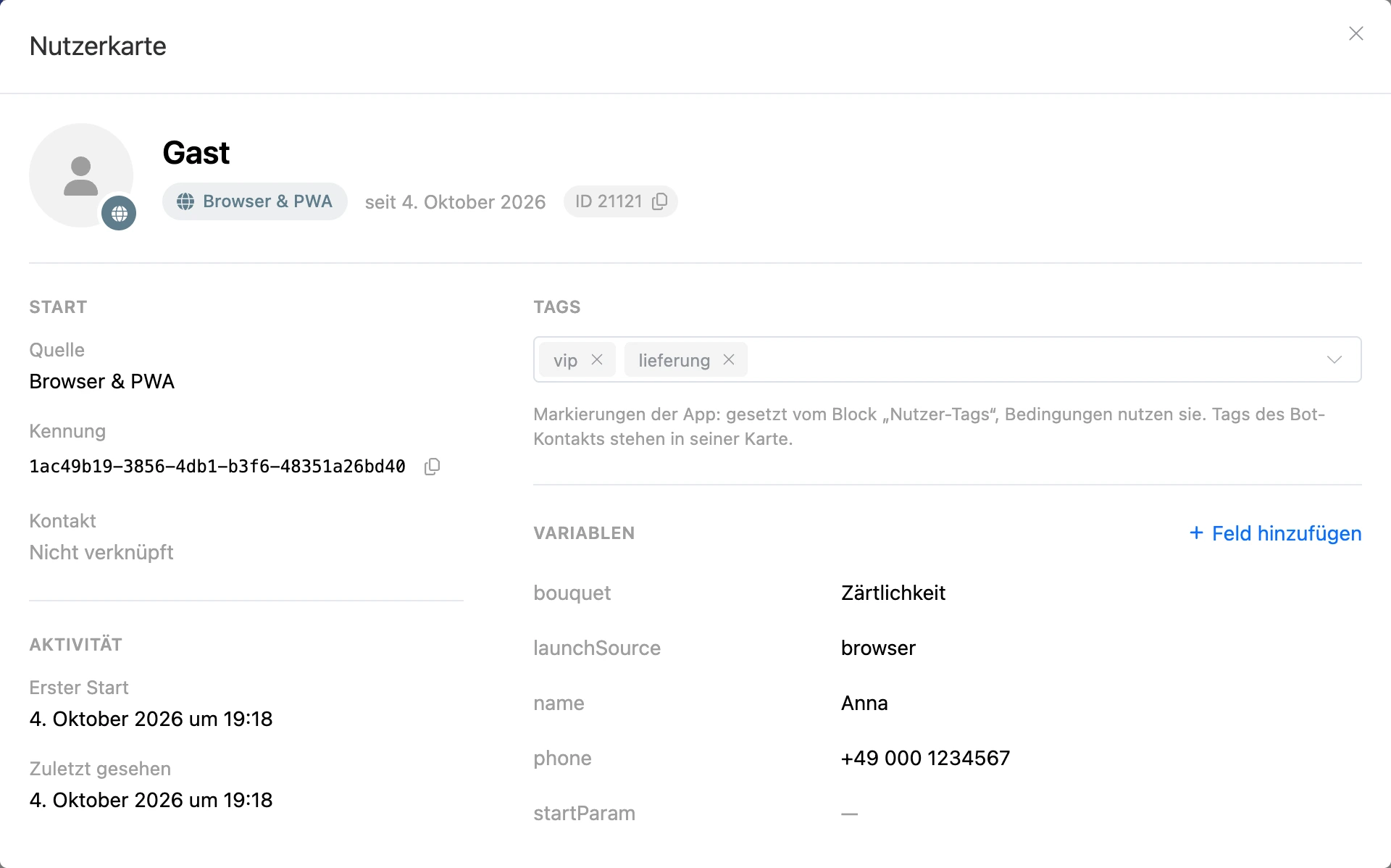Remove the vip tag
This screenshot has width=1391, height=868.
click(597, 359)
